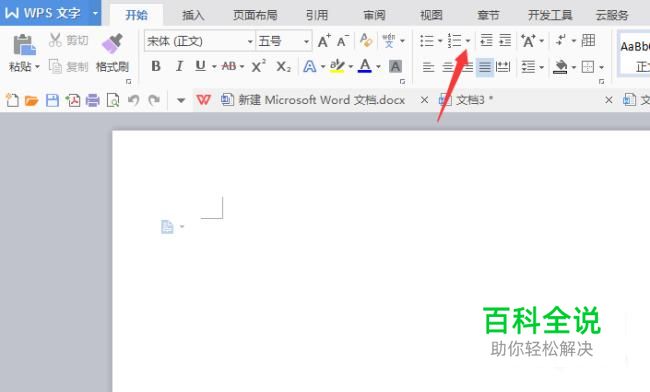Click the line spacing icon
The width and height of the screenshot is (650, 392).
(528, 67)
